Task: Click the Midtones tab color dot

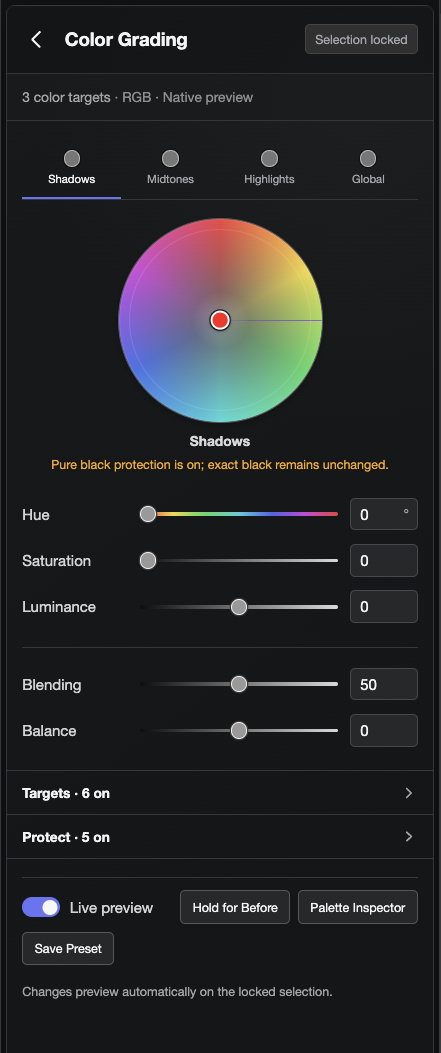Action: 170,158
